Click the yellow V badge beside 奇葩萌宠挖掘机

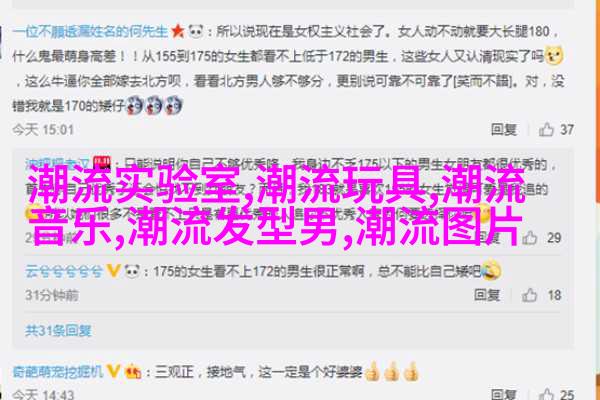(113, 372)
